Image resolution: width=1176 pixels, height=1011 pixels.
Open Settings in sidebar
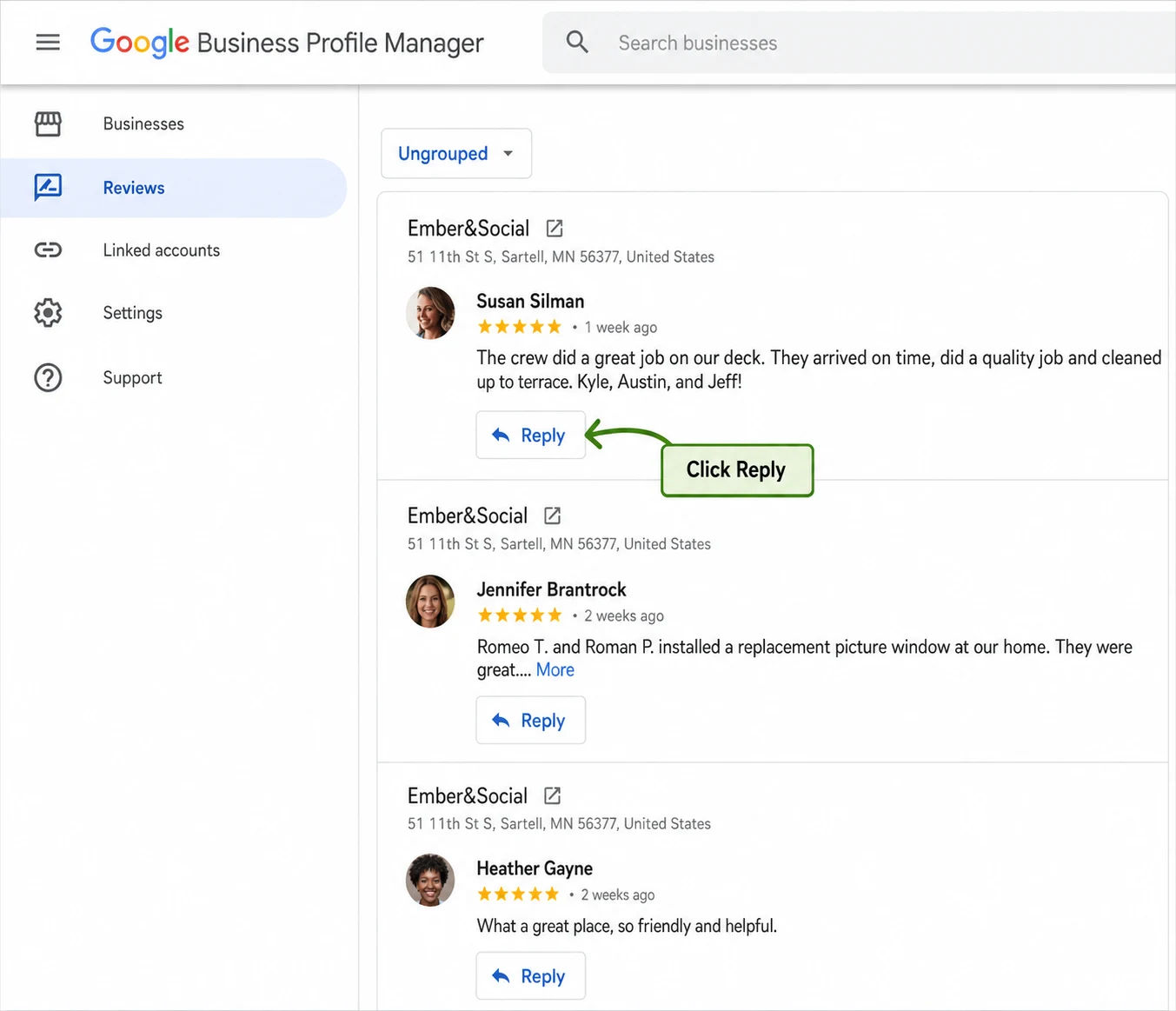coord(132,313)
